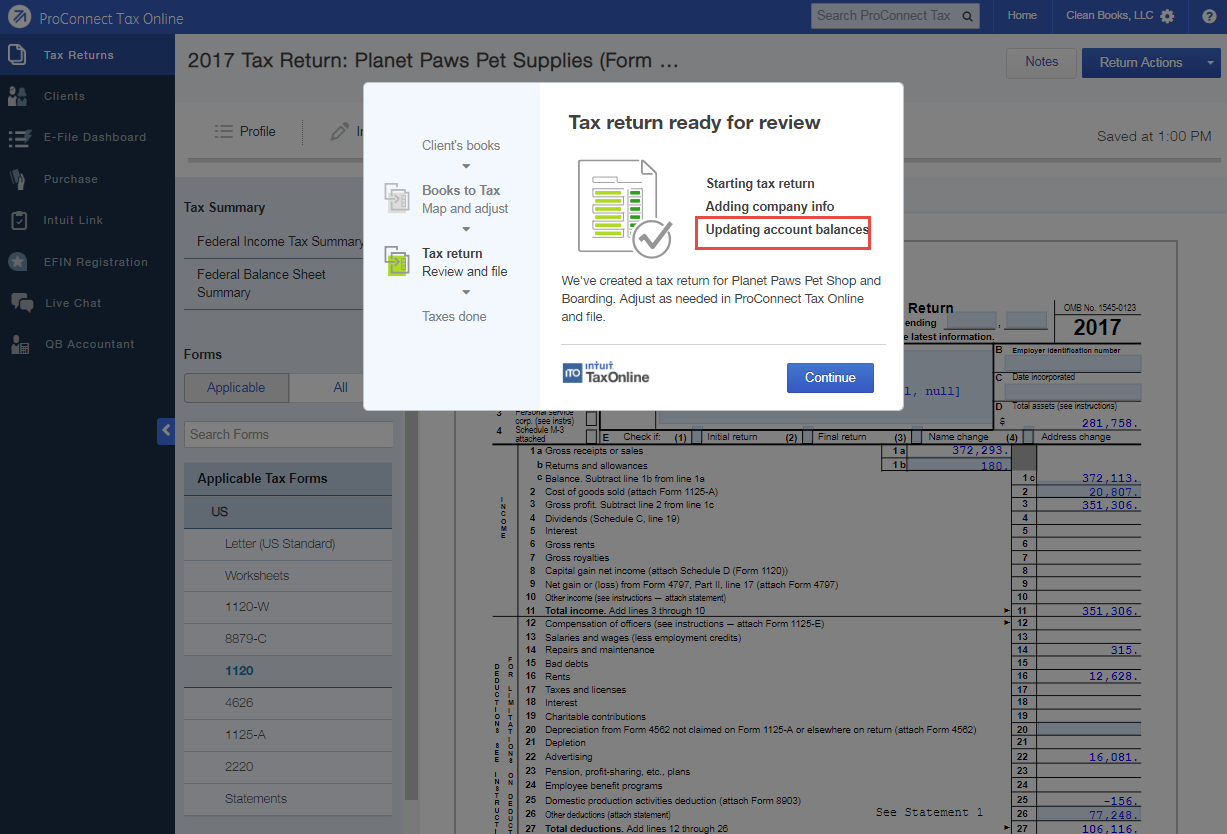
Task: Click the Return Actions button
Action: point(1141,62)
